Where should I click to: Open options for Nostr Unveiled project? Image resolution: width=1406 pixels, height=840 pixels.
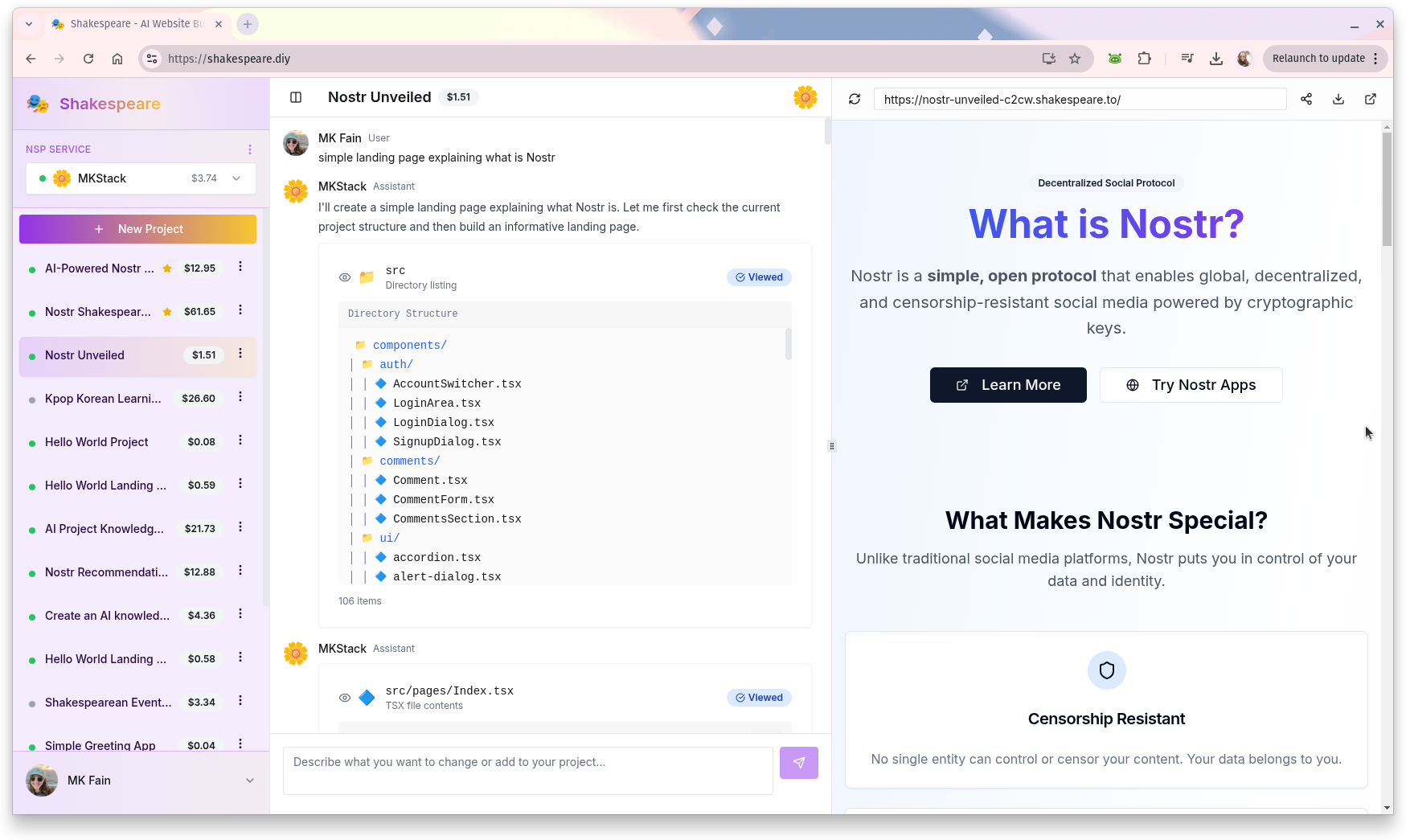pos(240,354)
